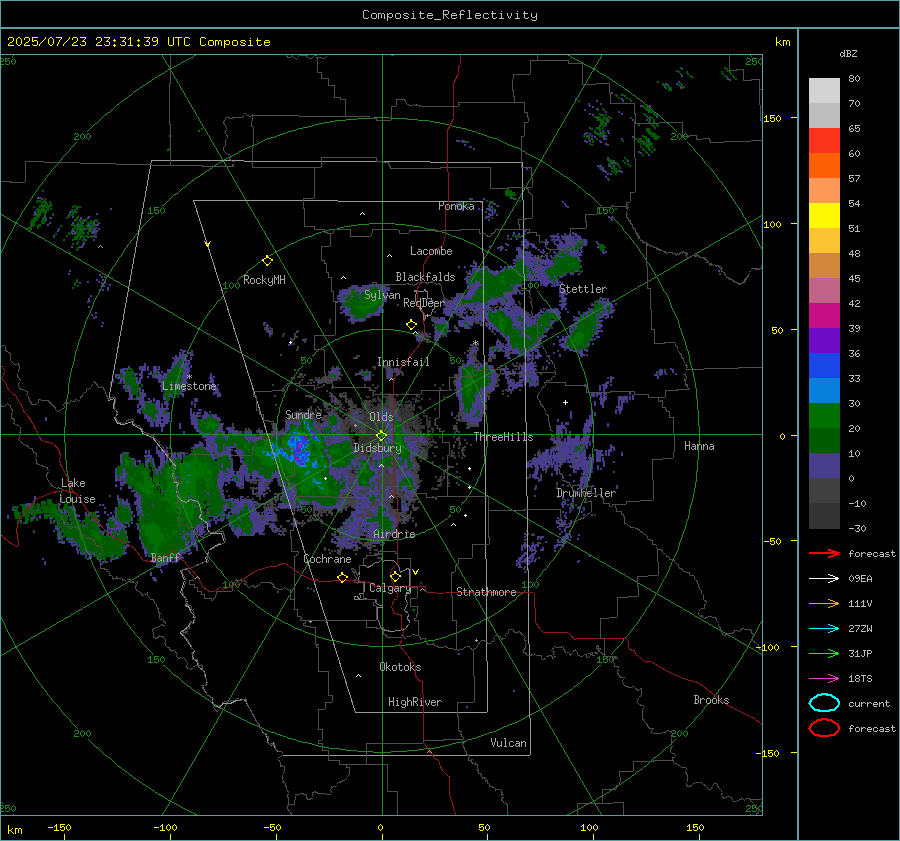Click the -100 tick on right axis

point(768,647)
